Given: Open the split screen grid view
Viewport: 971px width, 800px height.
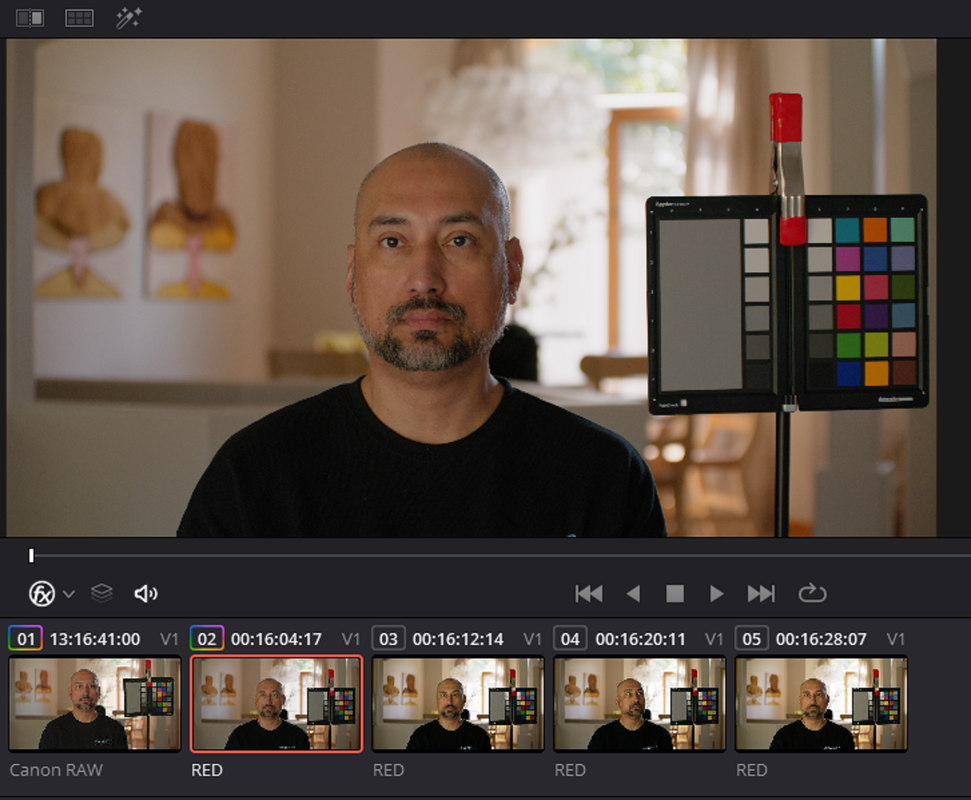Looking at the screenshot, I should click(x=79, y=18).
